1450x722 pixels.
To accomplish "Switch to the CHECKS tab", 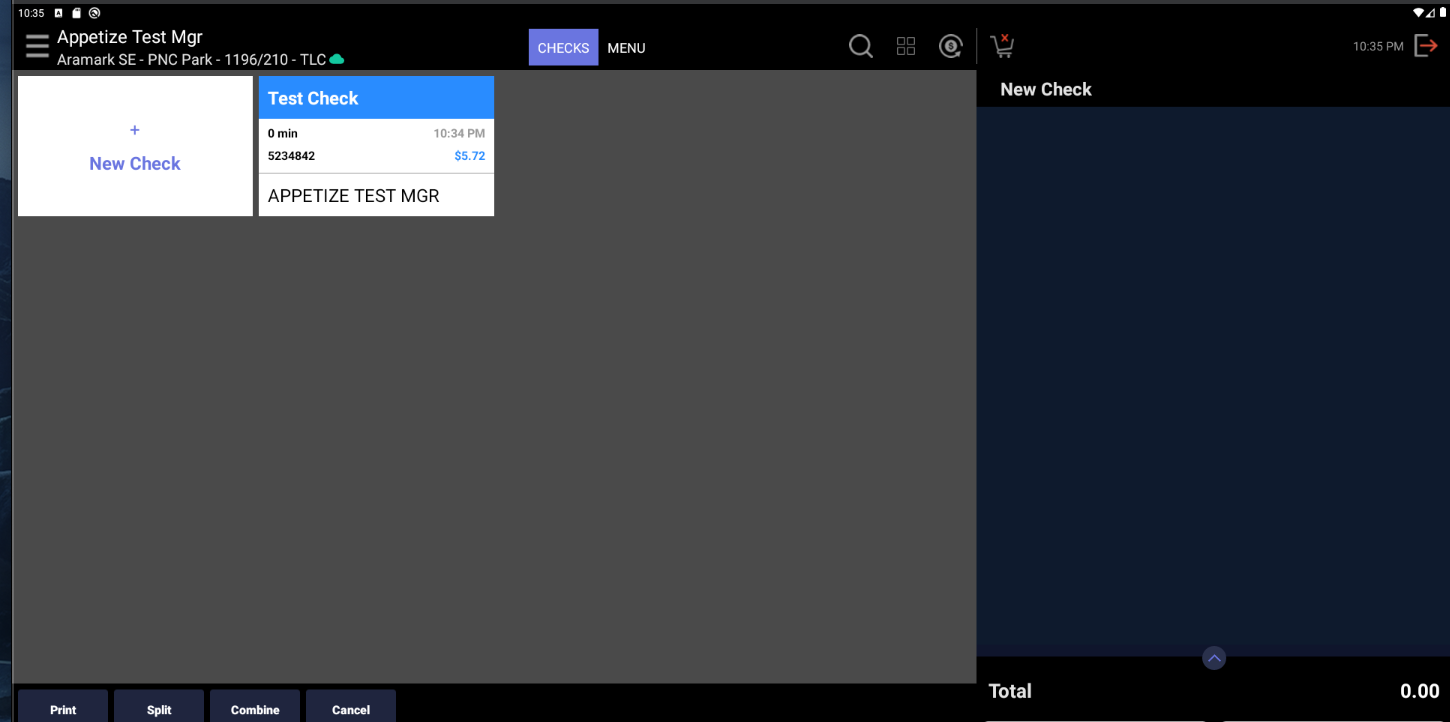I will point(563,47).
